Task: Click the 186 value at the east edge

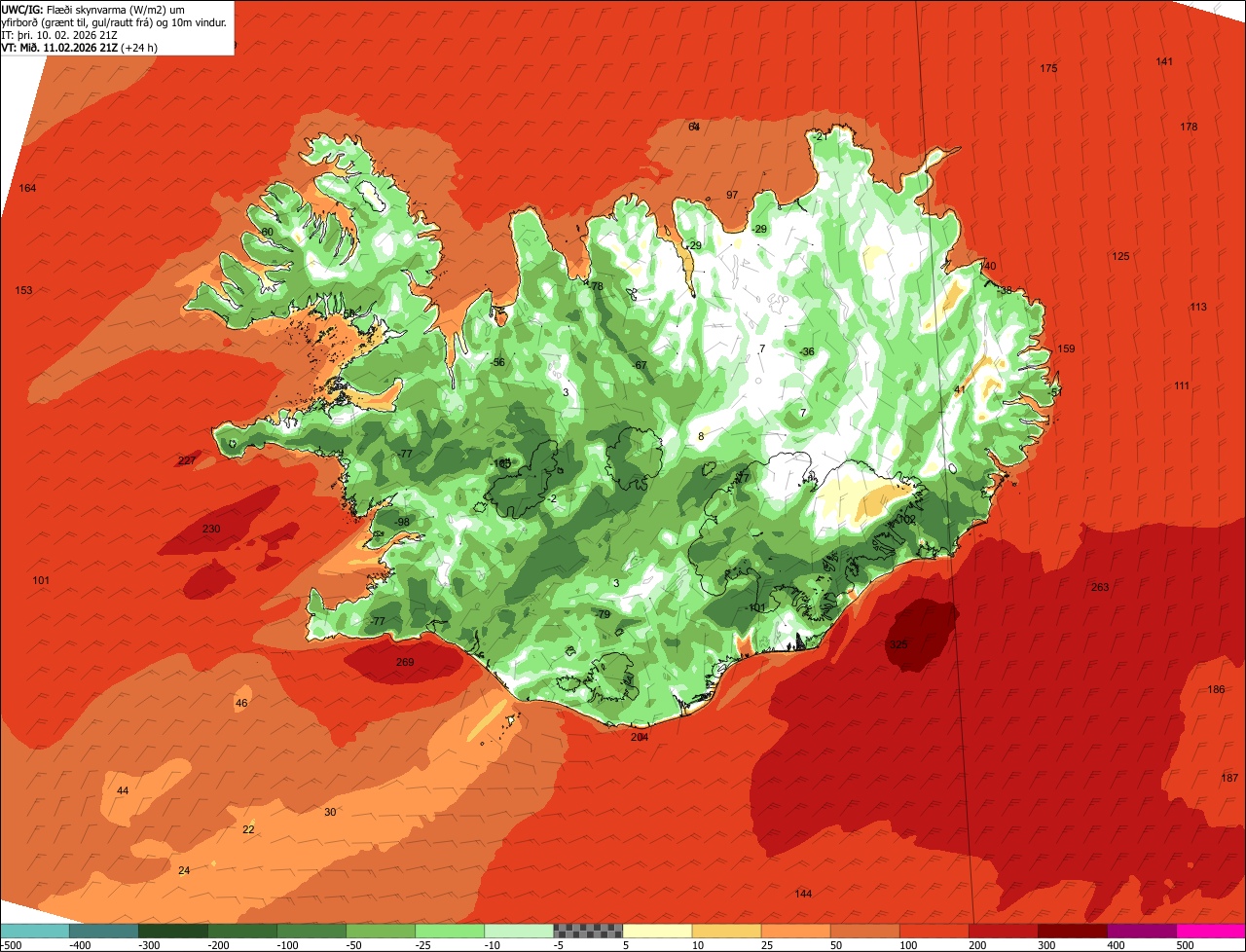Action: click(x=1216, y=690)
